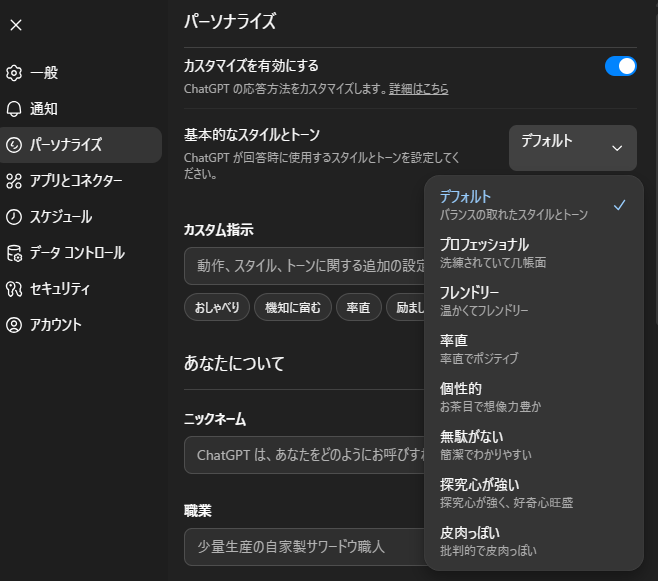Open データ コントロール settings
The height and width of the screenshot is (581, 658).
(x=81, y=253)
